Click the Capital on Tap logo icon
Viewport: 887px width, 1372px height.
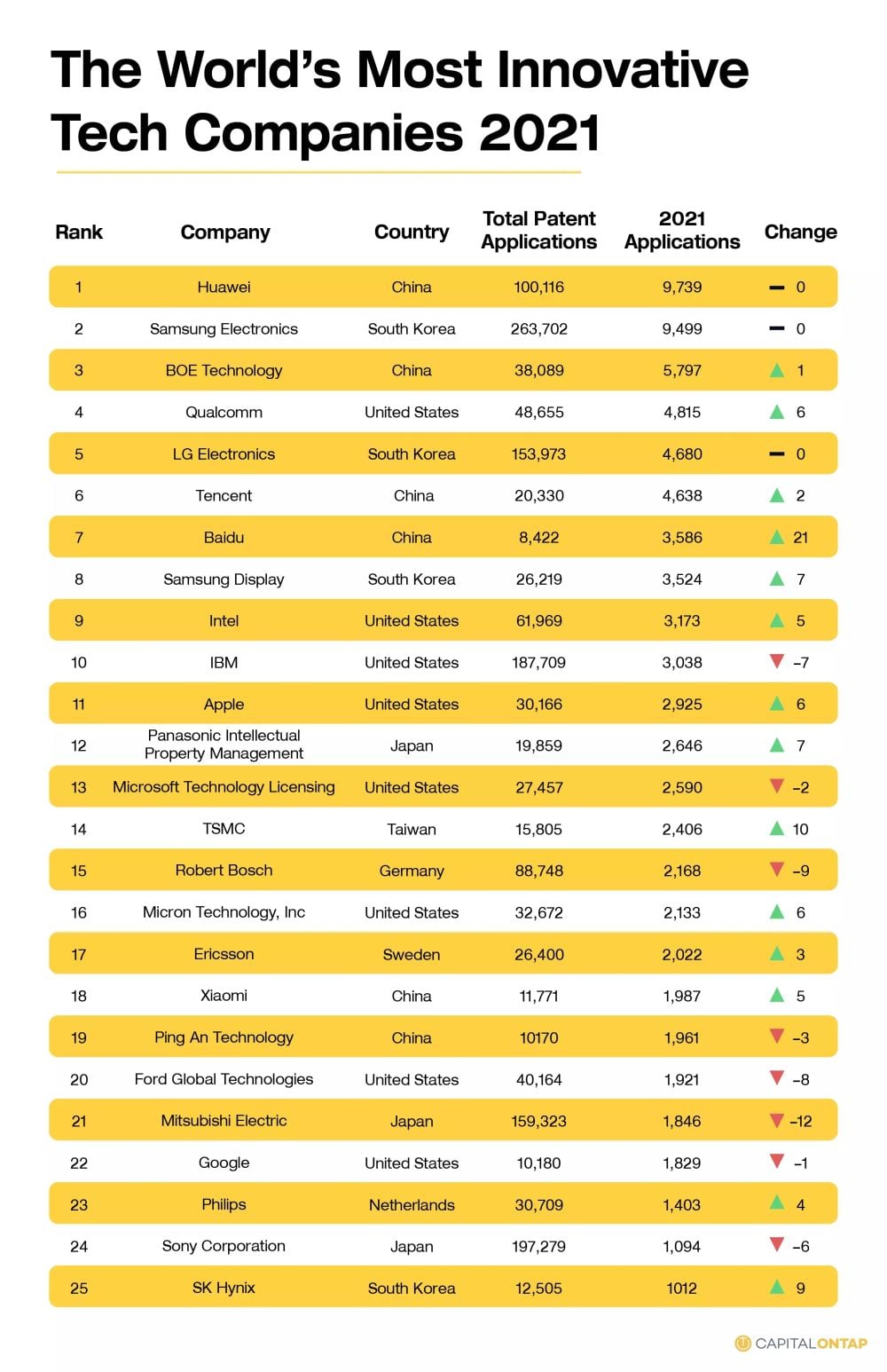(x=742, y=1344)
